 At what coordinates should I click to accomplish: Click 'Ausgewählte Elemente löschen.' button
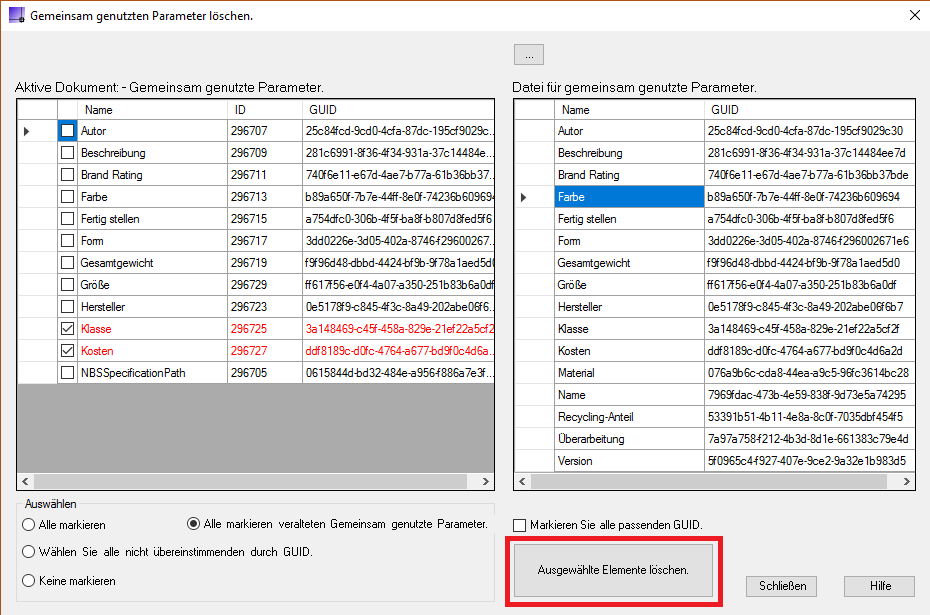[613, 570]
